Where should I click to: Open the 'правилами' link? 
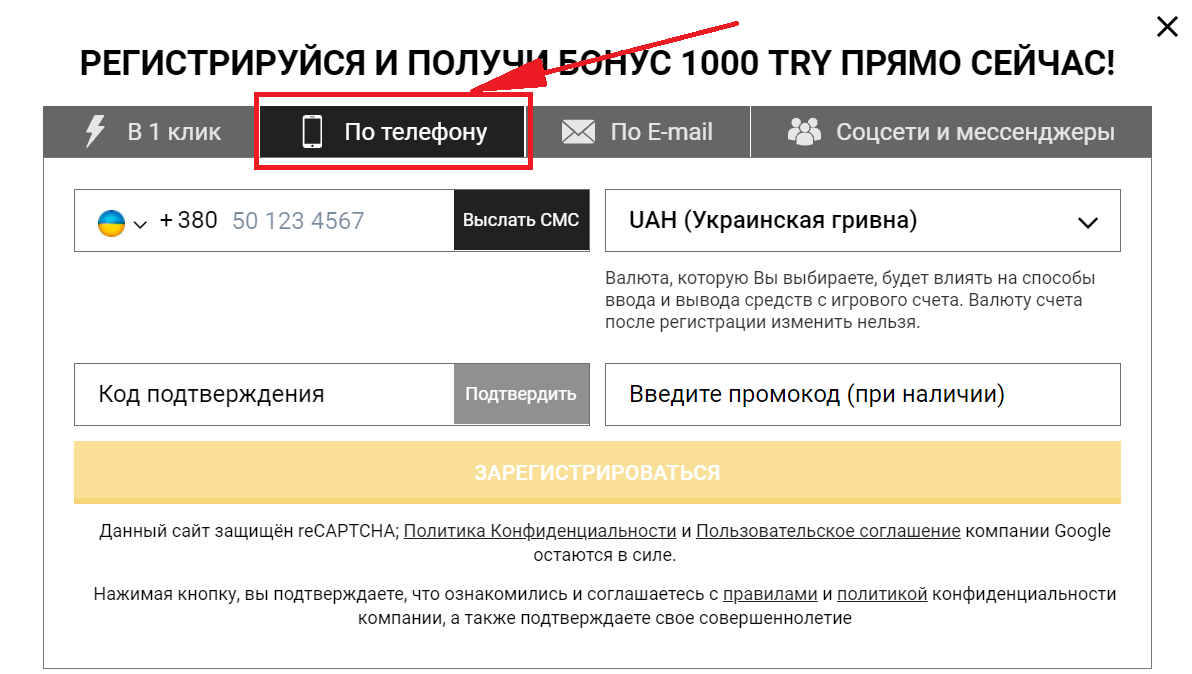pyautogui.click(x=770, y=594)
